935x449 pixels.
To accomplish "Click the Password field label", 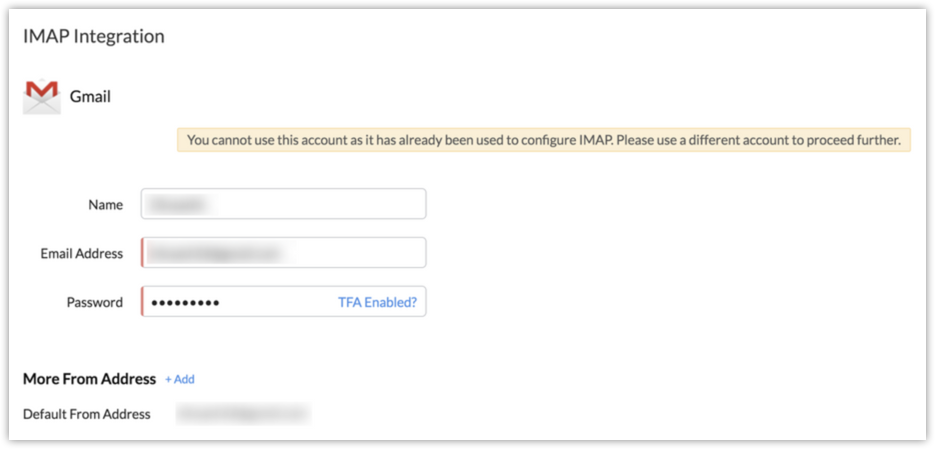I will point(95,302).
